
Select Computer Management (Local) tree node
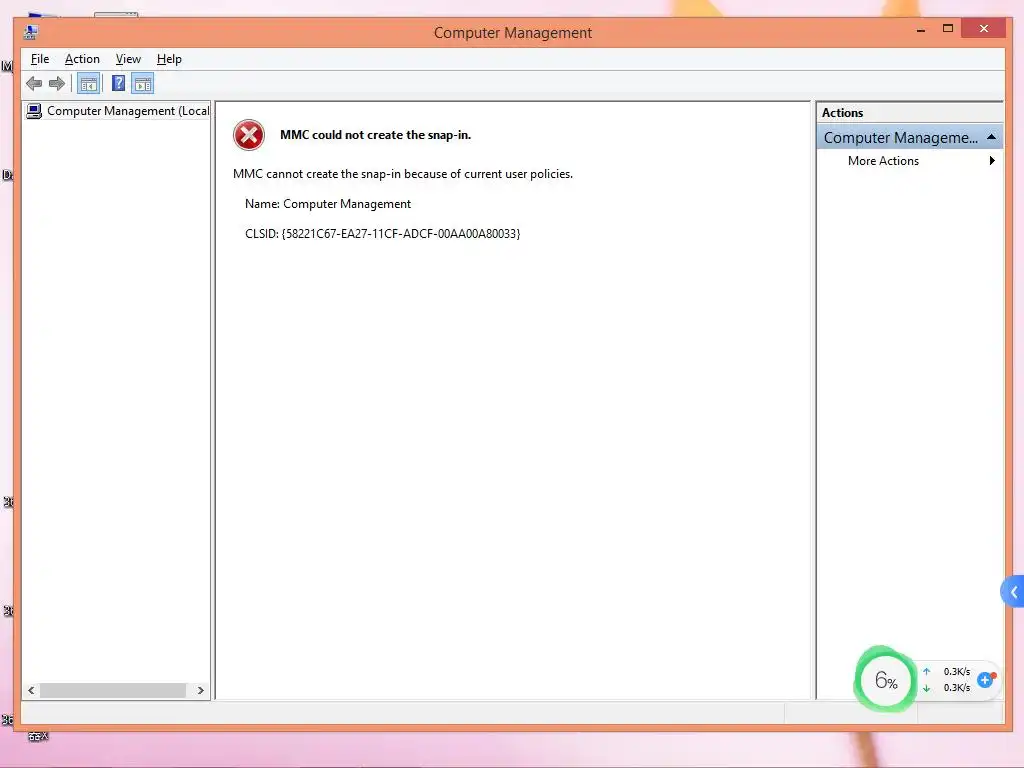coord(118,111)
